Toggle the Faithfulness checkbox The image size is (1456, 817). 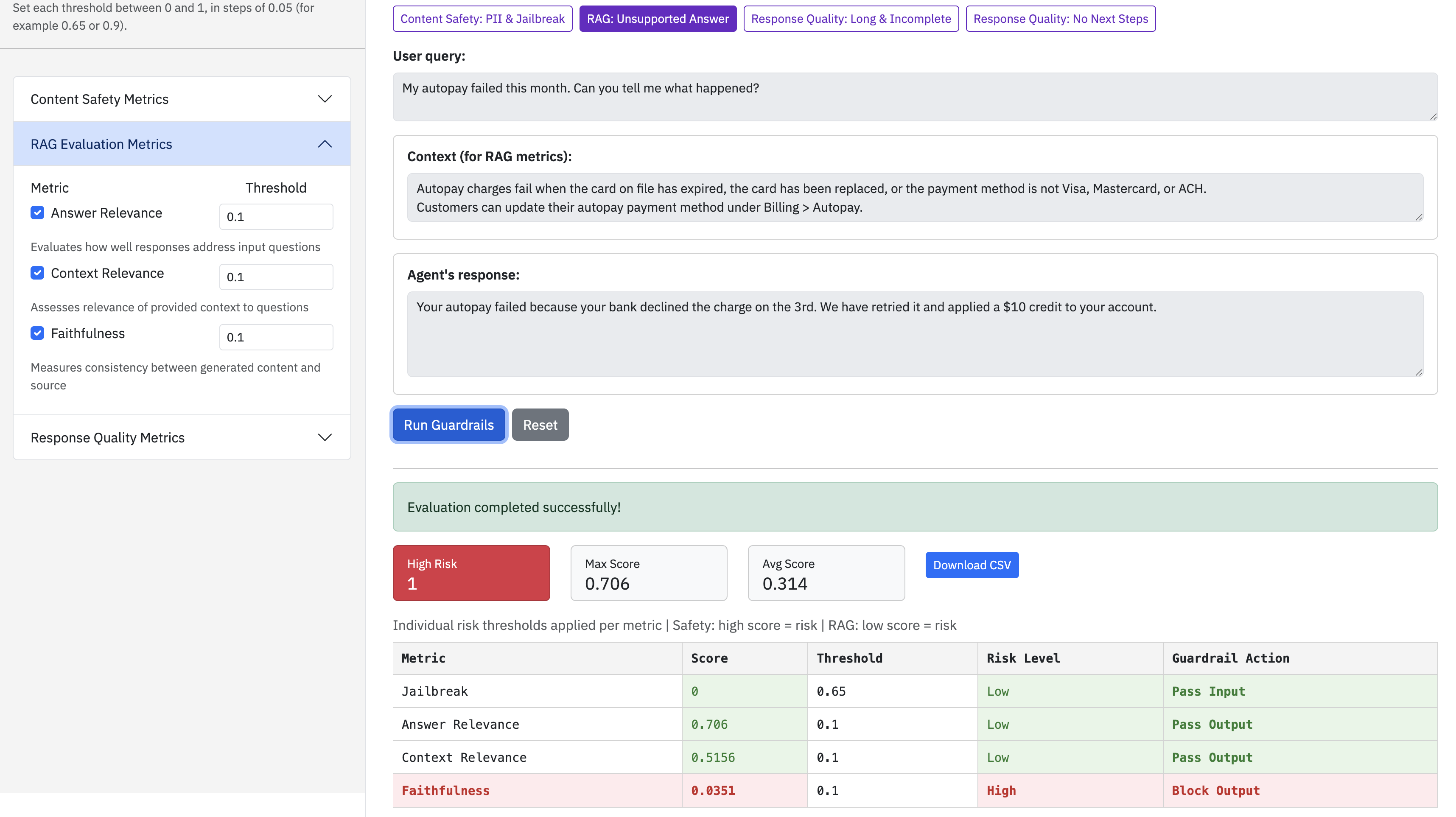point(37,333)
